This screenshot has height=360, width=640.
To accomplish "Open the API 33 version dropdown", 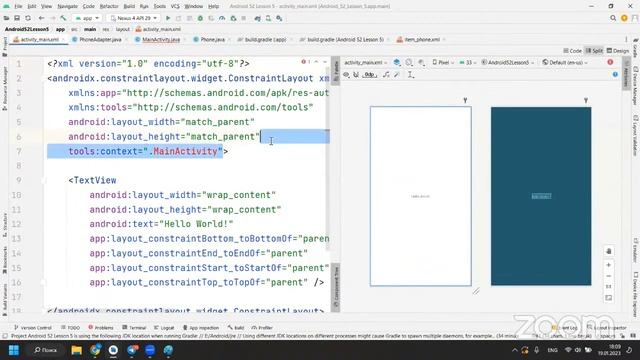I will [x=468, y=62].
